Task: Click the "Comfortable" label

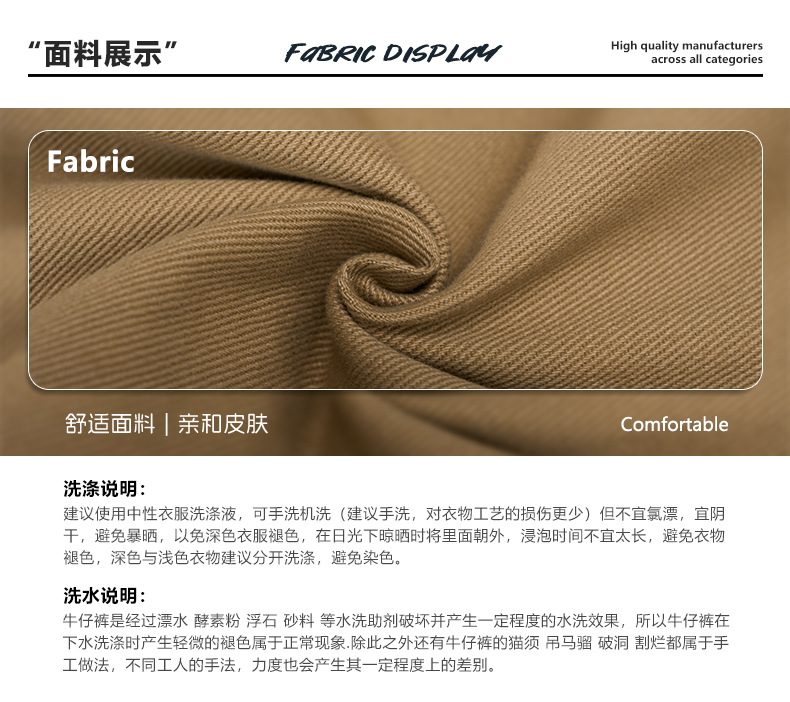Action: [x=674, y=424]
